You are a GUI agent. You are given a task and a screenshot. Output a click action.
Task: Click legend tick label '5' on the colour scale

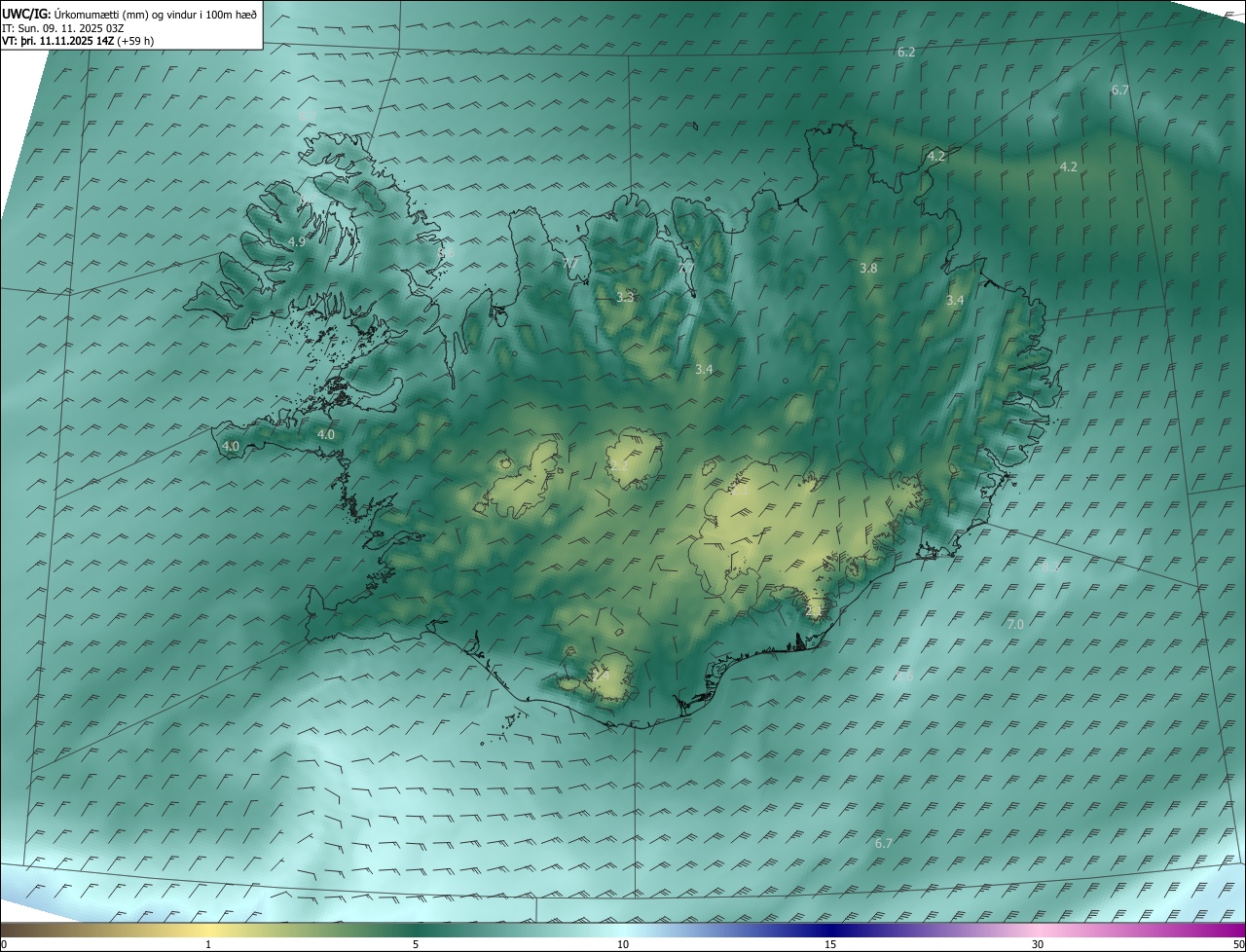pos(416,944)
